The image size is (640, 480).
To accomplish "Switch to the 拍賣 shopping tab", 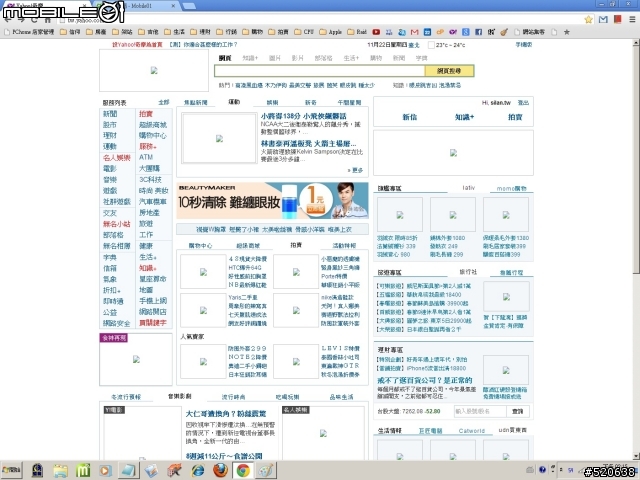I will tap(296, 245).
